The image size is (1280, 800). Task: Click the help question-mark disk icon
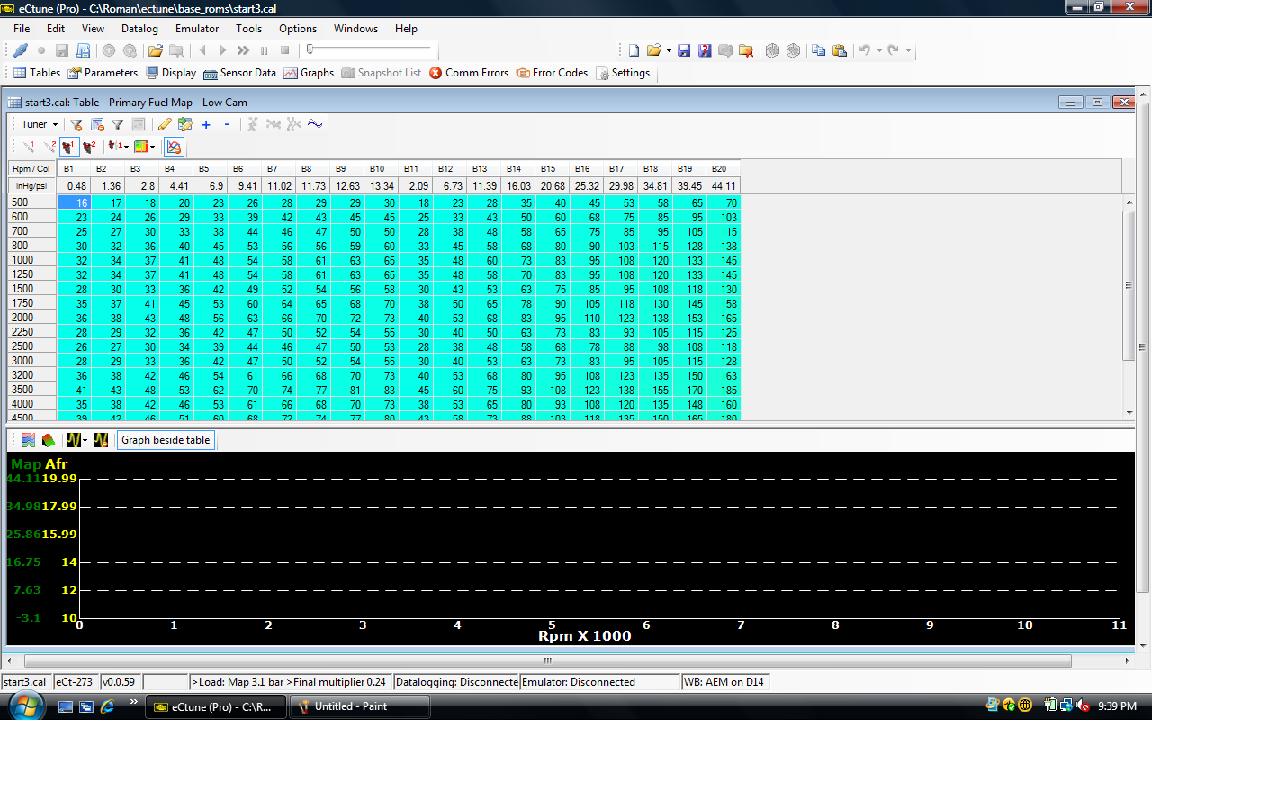pos(704,50)
